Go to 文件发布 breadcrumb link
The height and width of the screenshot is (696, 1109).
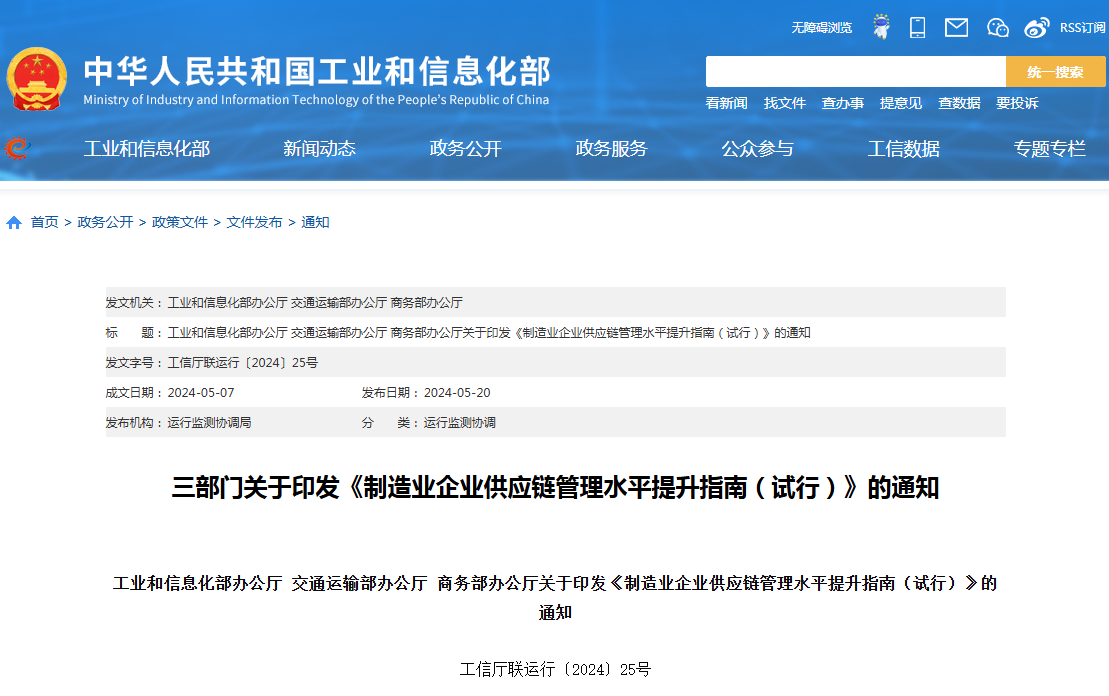tap(254, 222)
